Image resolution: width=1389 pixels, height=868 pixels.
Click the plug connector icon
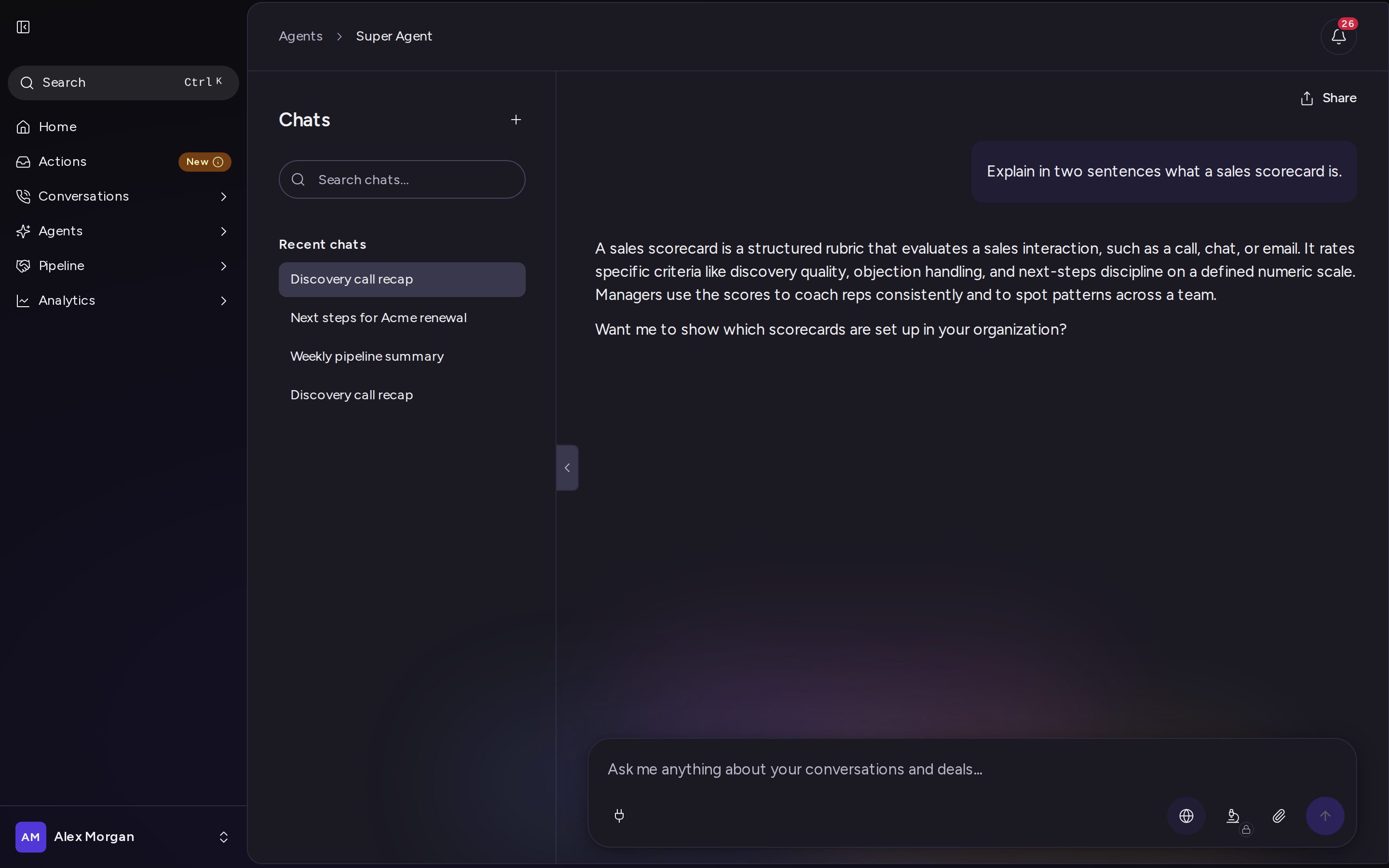[619, 816]
